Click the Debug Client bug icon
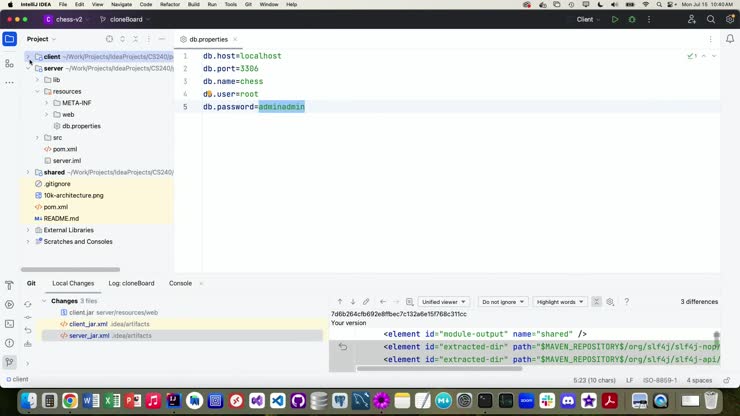The image size is (740, 416). click(632, 19)
